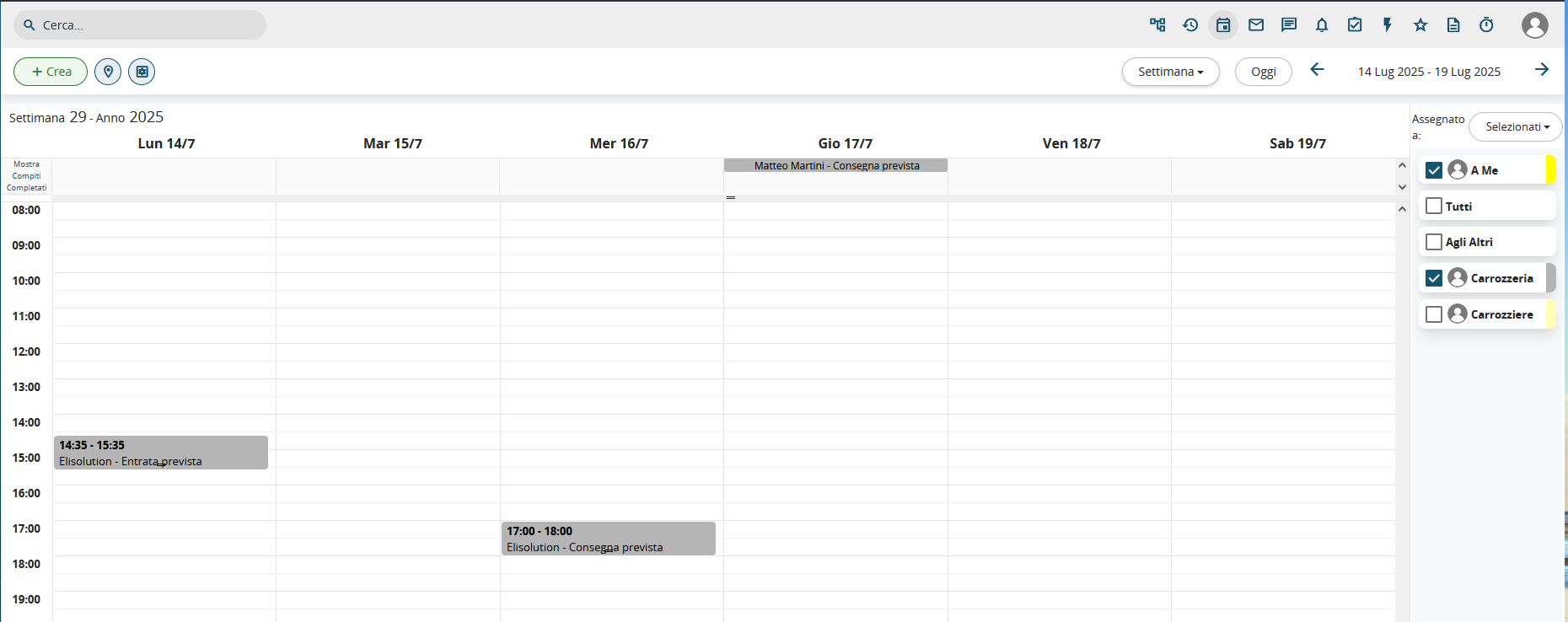The image size is (1568, 622).
Task: Open the lightning bolt quick actions icon
Action: tap(1388, 25)
